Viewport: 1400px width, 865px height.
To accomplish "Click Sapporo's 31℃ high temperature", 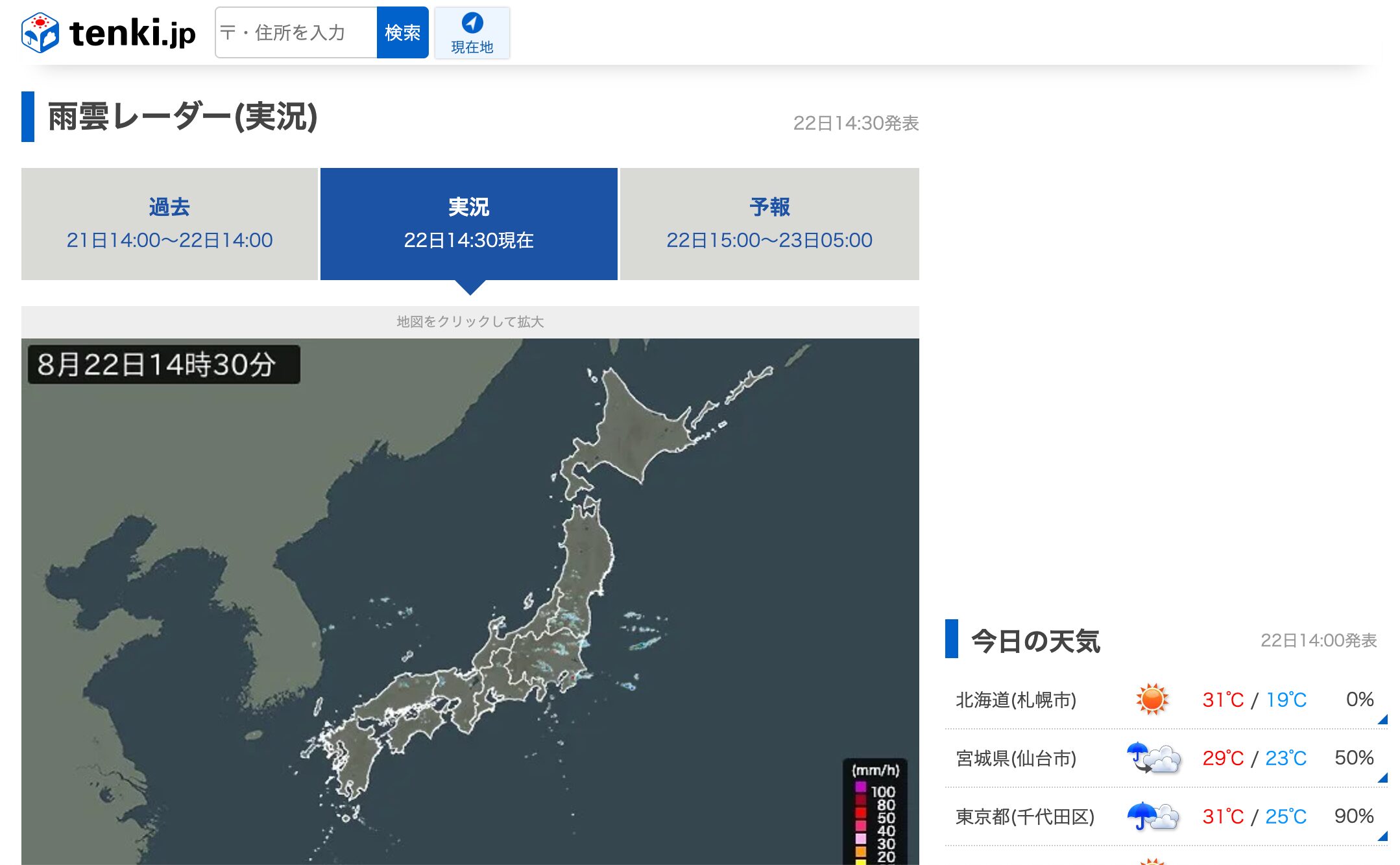I will click(x=1223, y=700).
